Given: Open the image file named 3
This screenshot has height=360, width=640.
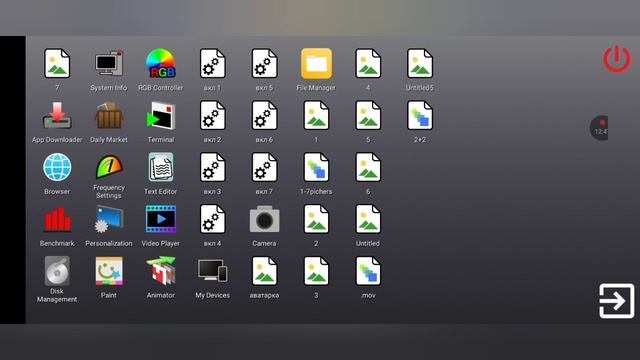Looking at the screenshot, I should (316, 271).
